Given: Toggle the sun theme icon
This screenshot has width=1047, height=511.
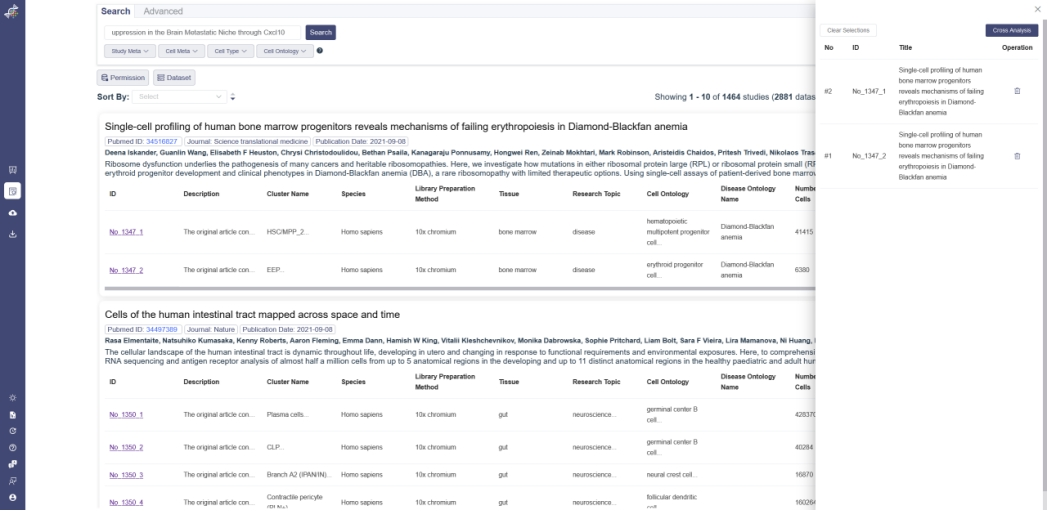Looking at the screenshot, I should (13, 397).
